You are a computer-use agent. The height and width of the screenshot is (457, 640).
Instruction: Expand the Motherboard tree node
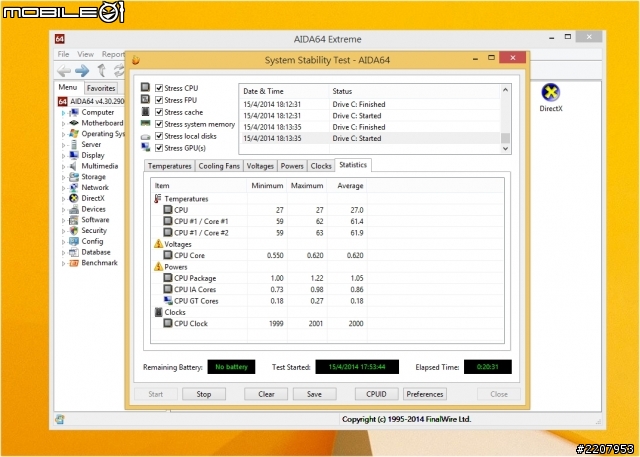coord(63,123)
